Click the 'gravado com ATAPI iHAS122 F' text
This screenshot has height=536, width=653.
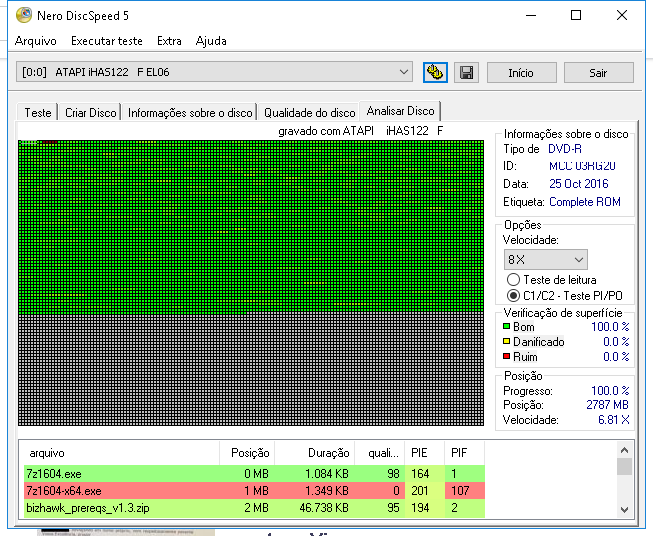(x=360, y=131)
